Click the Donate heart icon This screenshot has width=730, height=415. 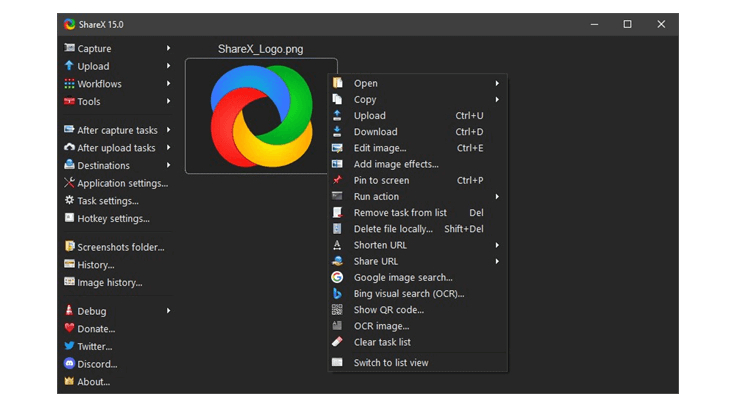(69, 328)
